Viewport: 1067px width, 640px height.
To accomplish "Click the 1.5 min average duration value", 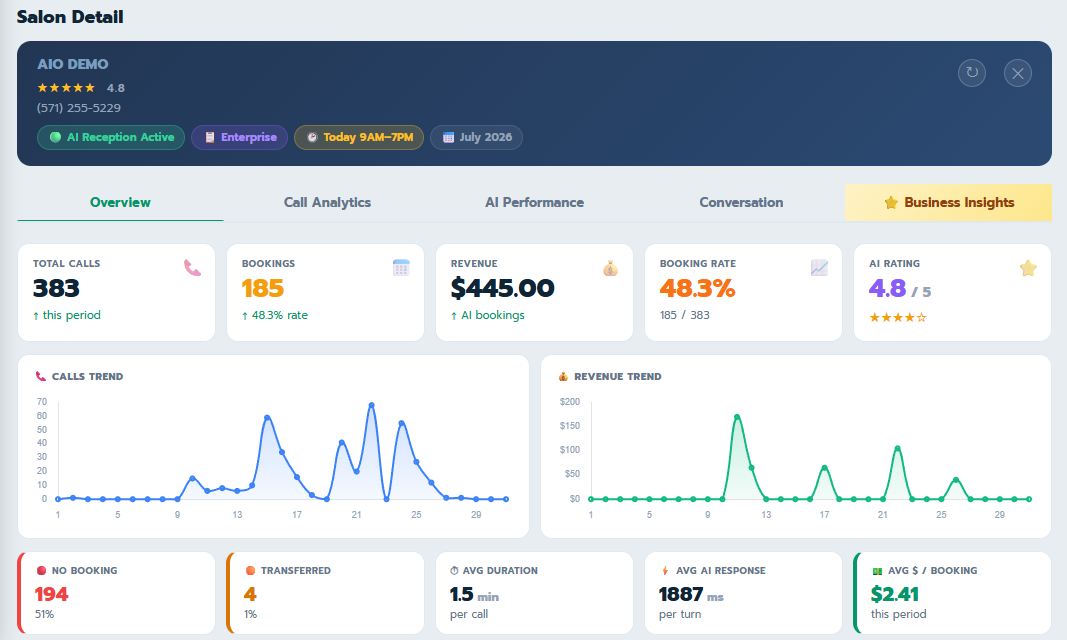I will tap(474, 594).
